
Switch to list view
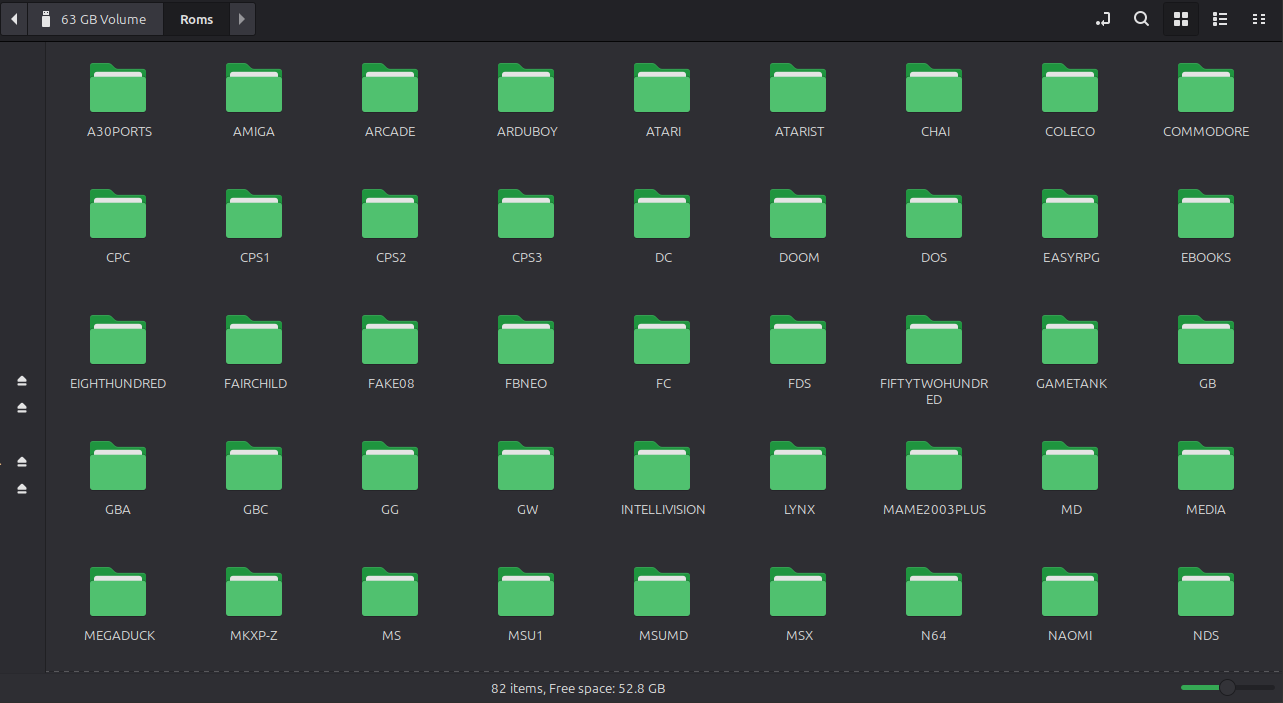pos(1219,19)
